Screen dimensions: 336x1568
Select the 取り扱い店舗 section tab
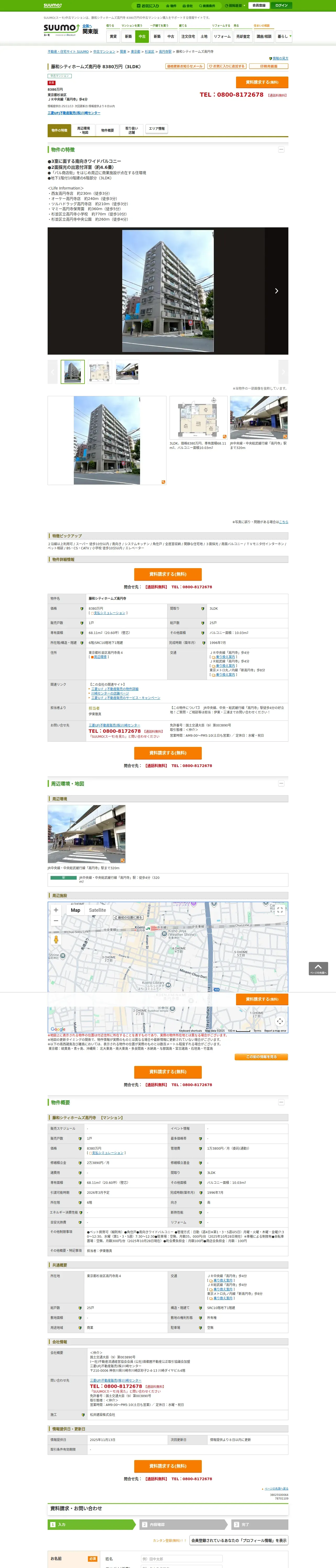(x=132, y=130)
